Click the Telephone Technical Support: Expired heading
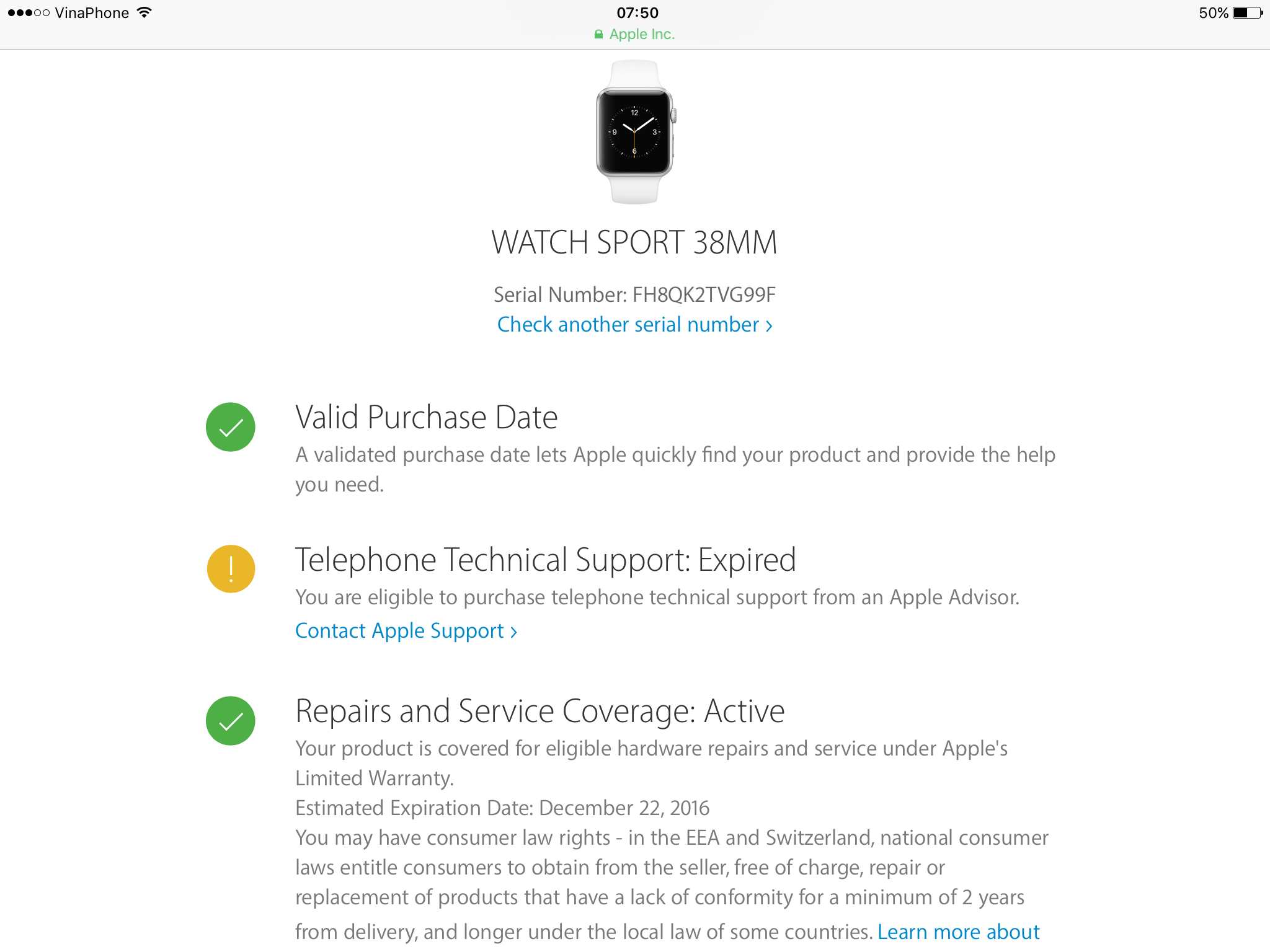Image resolution: width=1270 pixels, height=952 pixels. 546,560
